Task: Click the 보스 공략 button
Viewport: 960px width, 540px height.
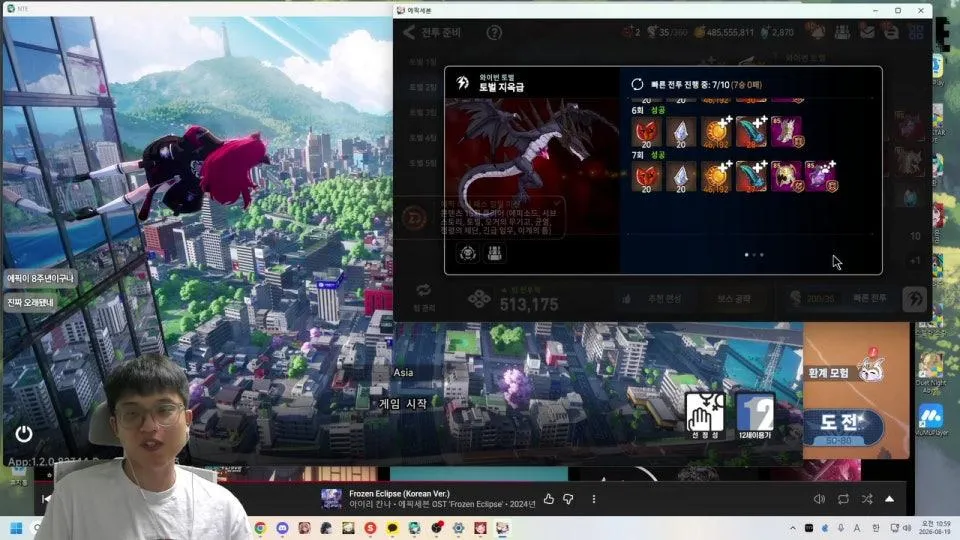Action: click(x=733, y=299)
